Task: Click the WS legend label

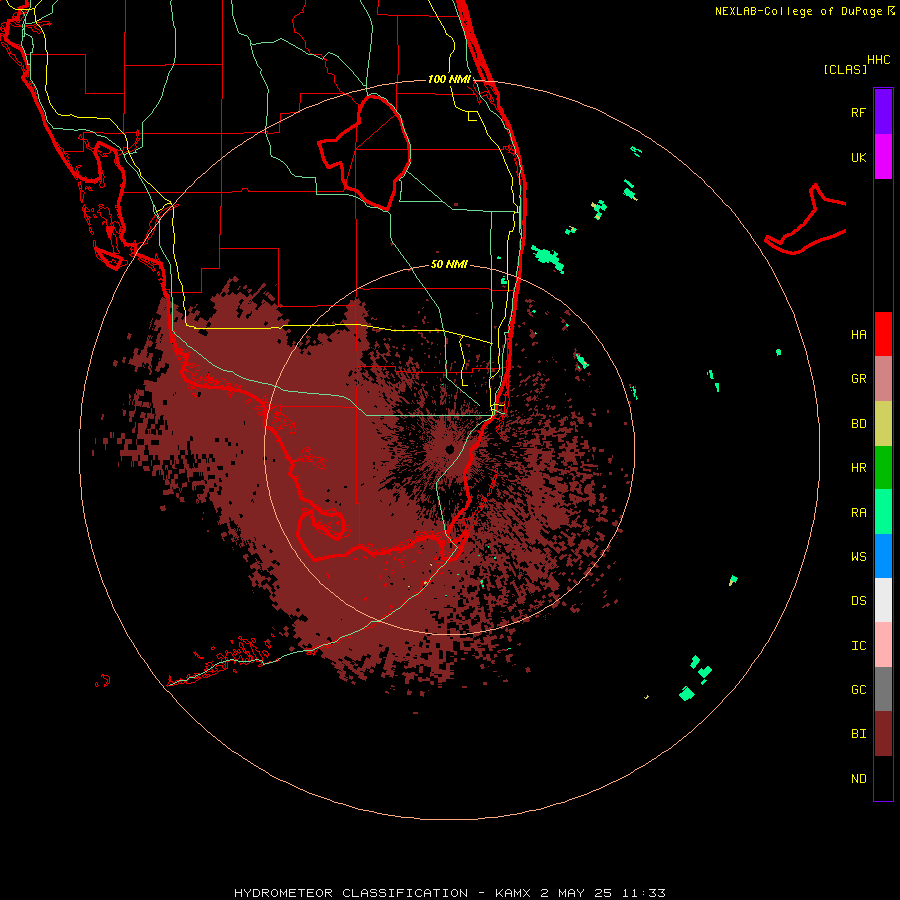Action: tap(858, 556)
